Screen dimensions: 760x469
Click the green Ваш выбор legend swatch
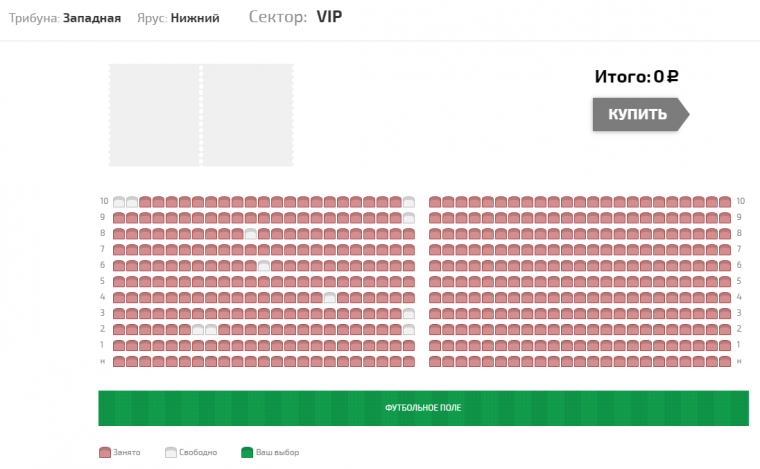[247, 452]
